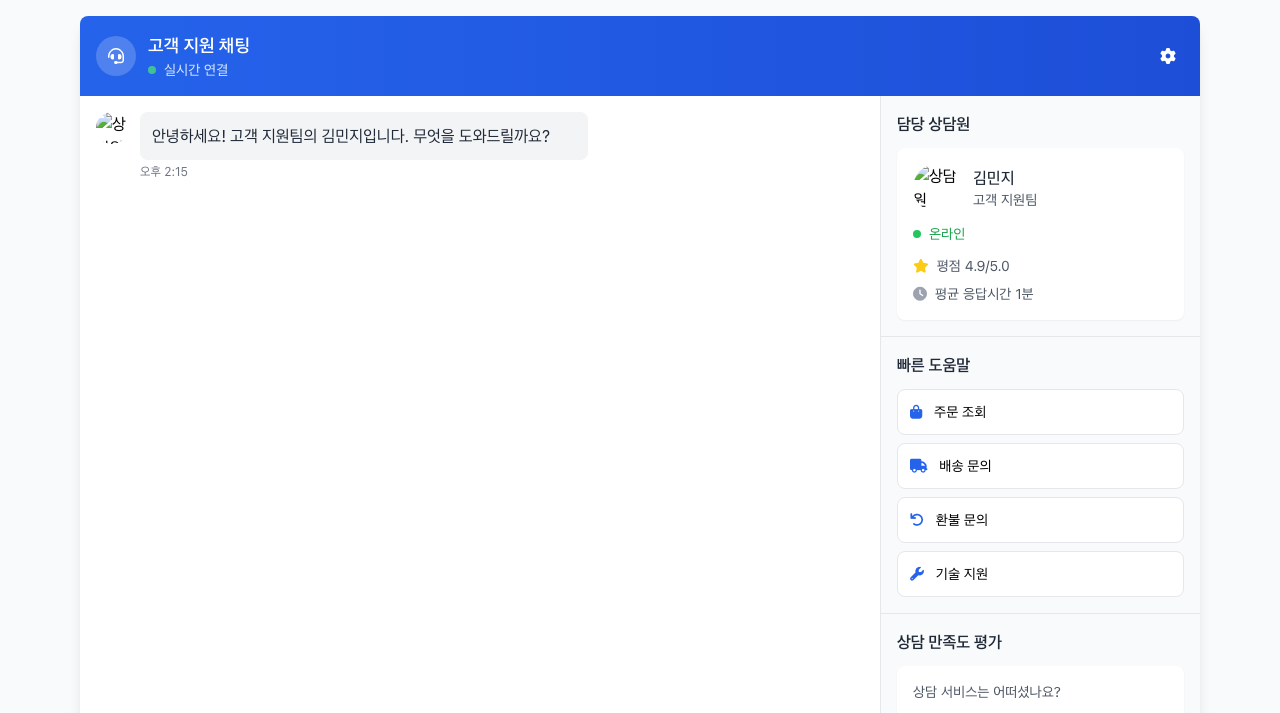
Task: Open the 기술 지원 quick help button
Action: tap(1040, 574)
